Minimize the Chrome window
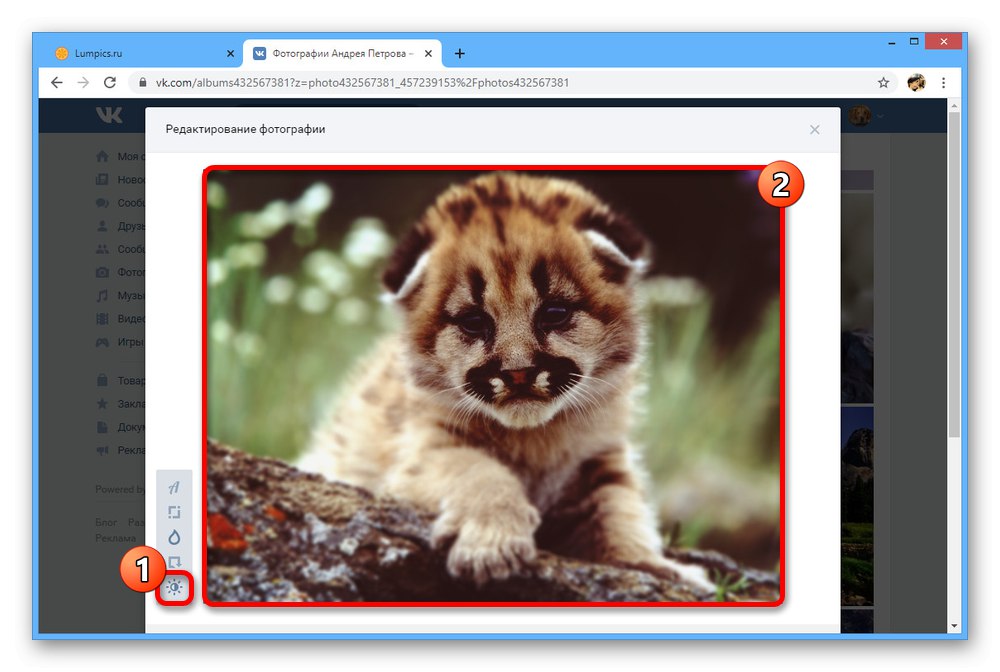1000x672 pixels. click(x=892, y=42)
